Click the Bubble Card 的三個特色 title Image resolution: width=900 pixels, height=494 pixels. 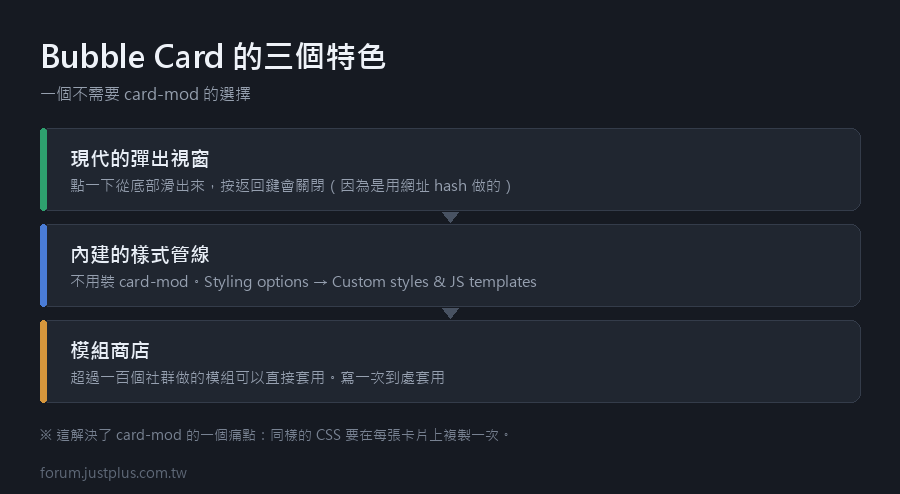213,57
